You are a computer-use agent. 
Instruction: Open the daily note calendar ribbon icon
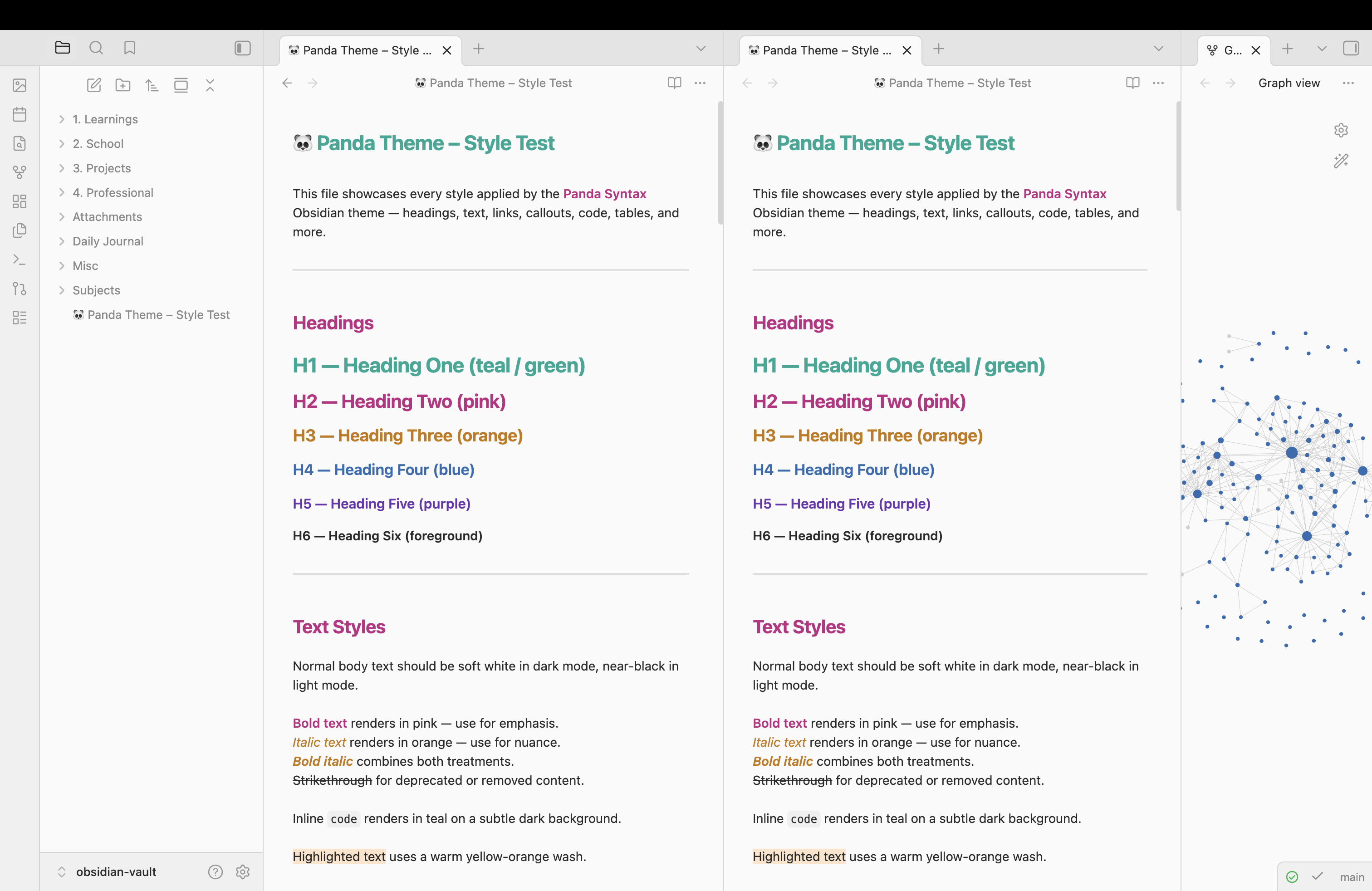click(x=20, y=114)
